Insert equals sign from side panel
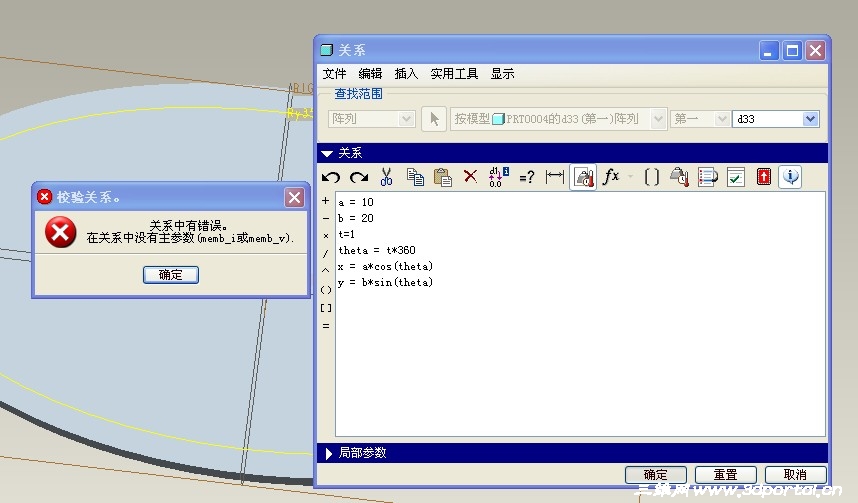 tap(326, 326)
